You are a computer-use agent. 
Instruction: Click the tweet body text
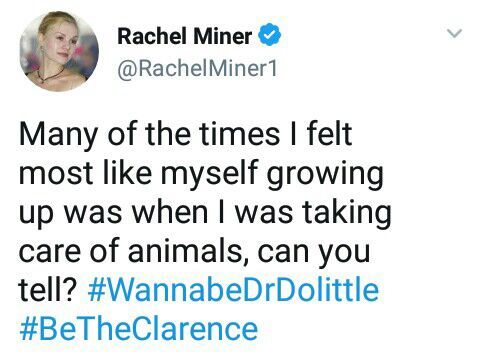pyautogui.click(x=205, y=232)
